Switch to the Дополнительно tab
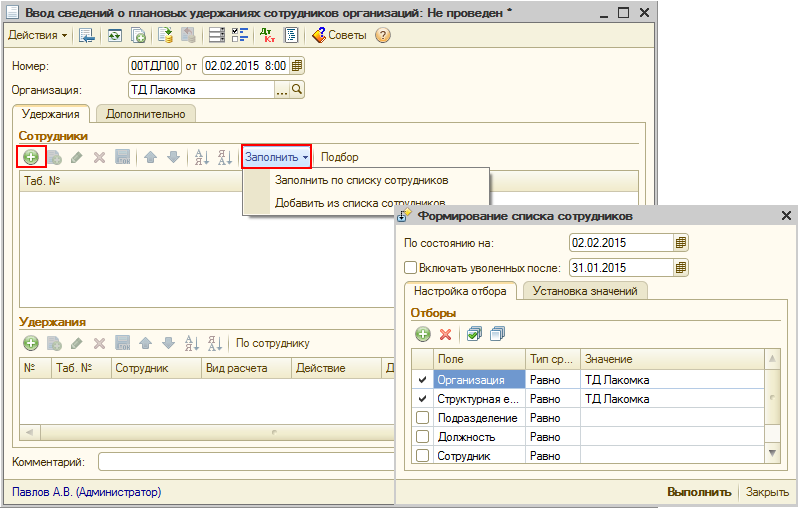Image resolution: width=800 pixels, height=508 pixels. pyautogui.click(x=146, y=114)
